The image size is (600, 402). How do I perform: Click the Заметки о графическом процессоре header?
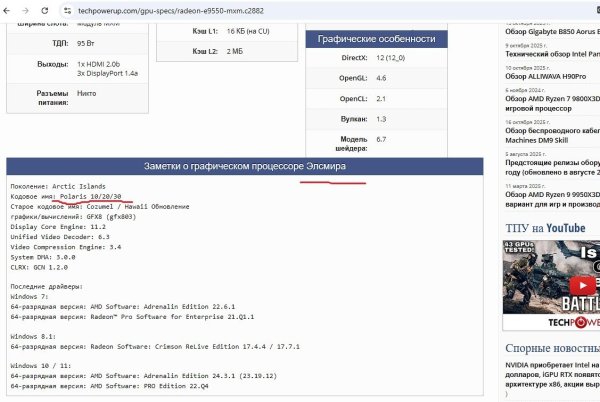[x=245, y=166]
